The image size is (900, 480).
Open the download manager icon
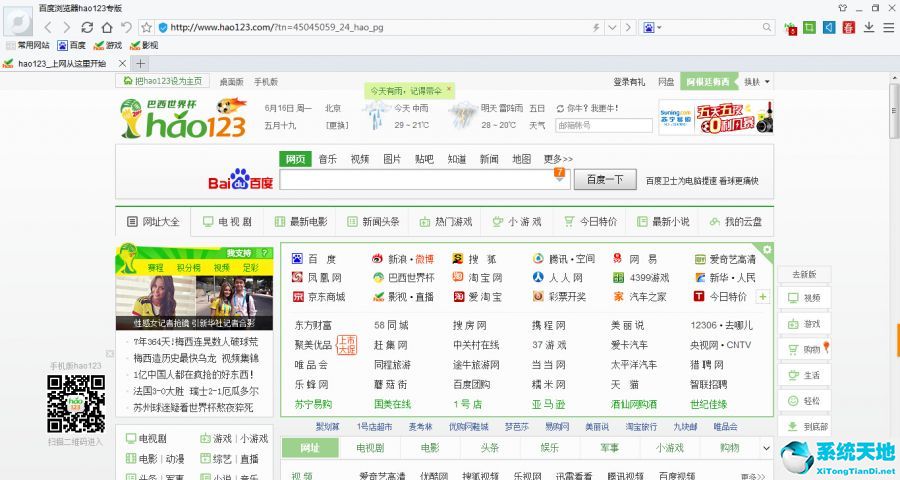869,27
